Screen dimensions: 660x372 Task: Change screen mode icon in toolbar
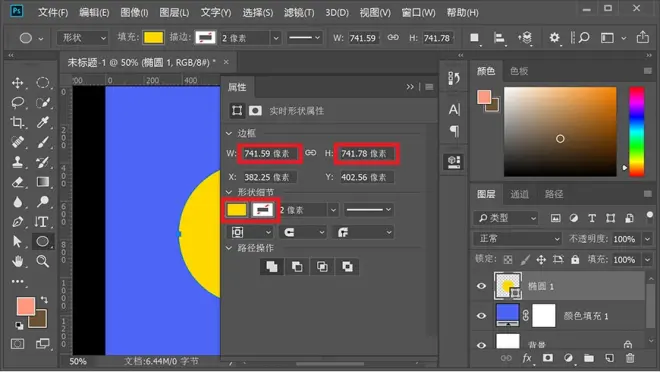(43, 344)
